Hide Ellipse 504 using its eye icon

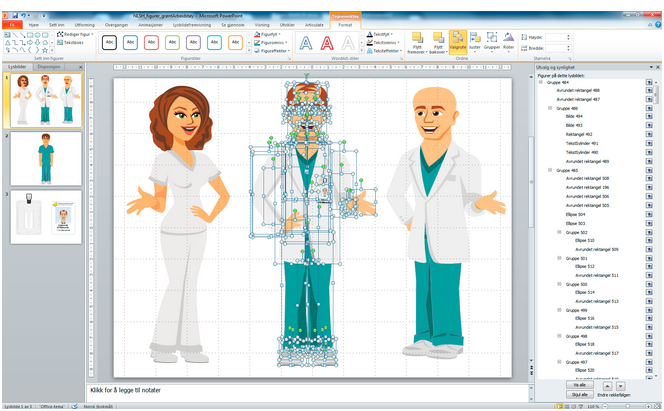pyautogui.click(x=650, y=214)
